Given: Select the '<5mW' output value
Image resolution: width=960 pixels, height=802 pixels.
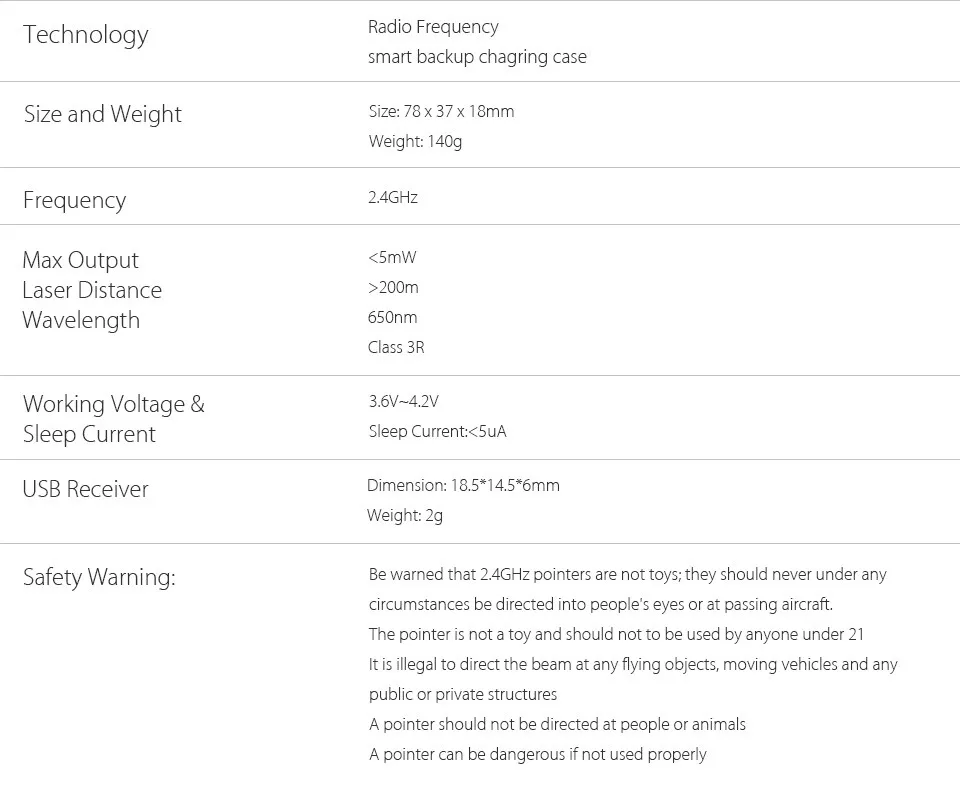Looking at the screenshot, I should pyautogui.click(x=392, y=257).
